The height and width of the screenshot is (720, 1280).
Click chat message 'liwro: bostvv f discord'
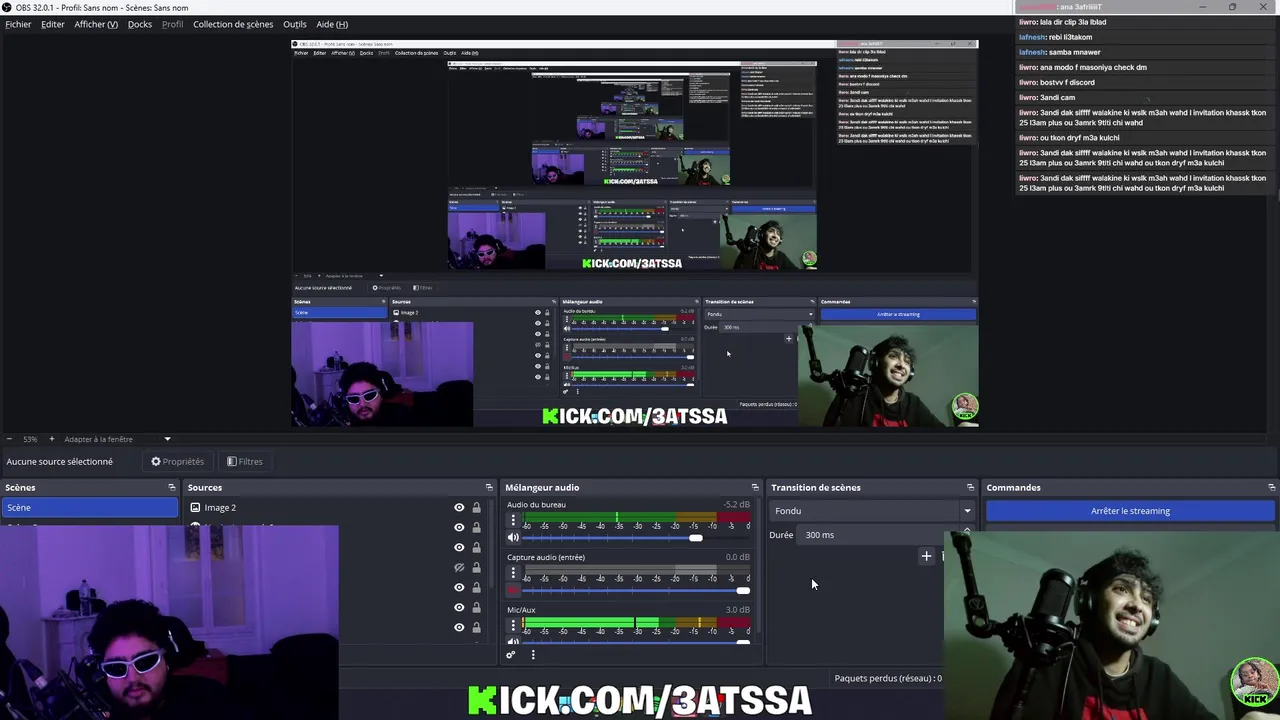(1057, 82)
